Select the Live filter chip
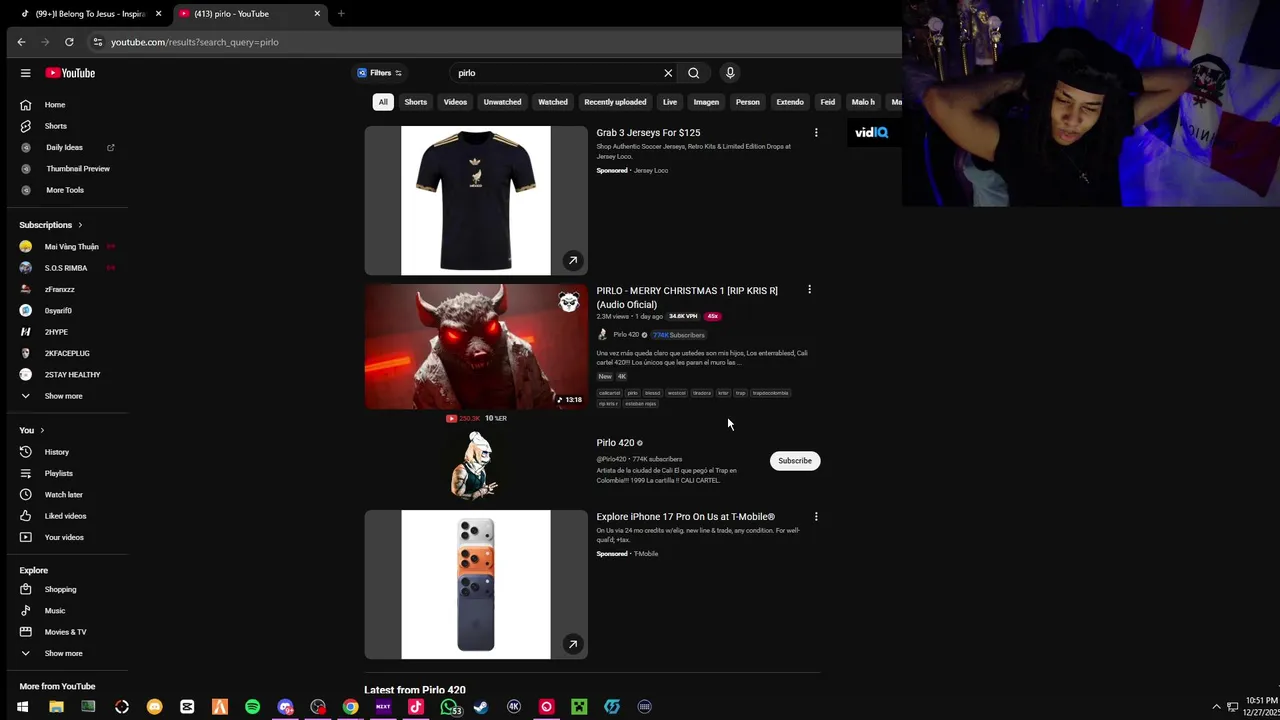1280x720 pixels. click(x=670, y=102)
